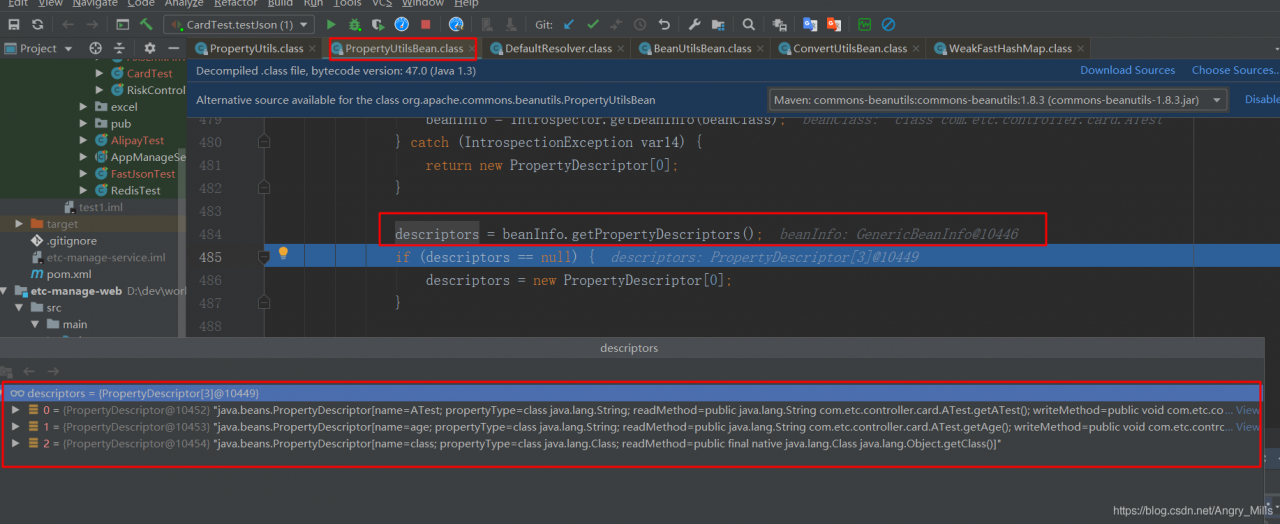Open Search Everywhere magnifier icon
Viewport: 1280px width, 524px height.
pyautogui.click(x=749, y=24)
